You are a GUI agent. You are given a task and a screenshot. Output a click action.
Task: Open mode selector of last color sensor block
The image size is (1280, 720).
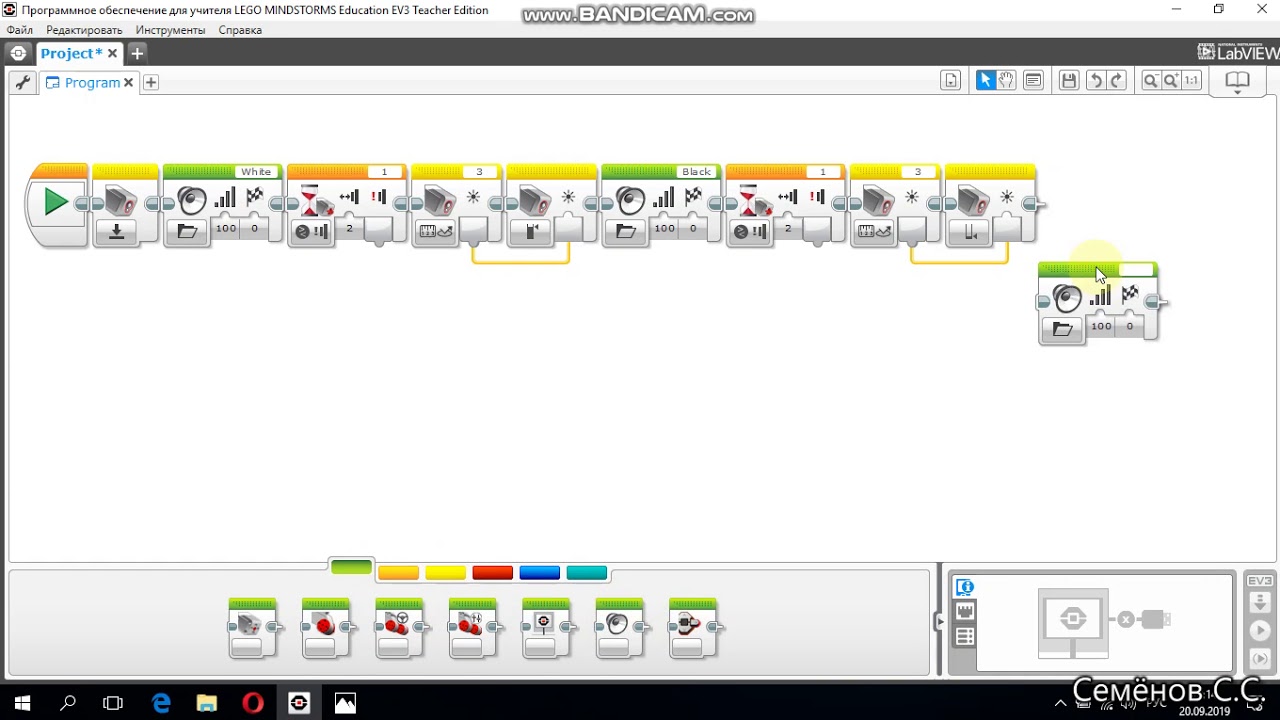970,232
